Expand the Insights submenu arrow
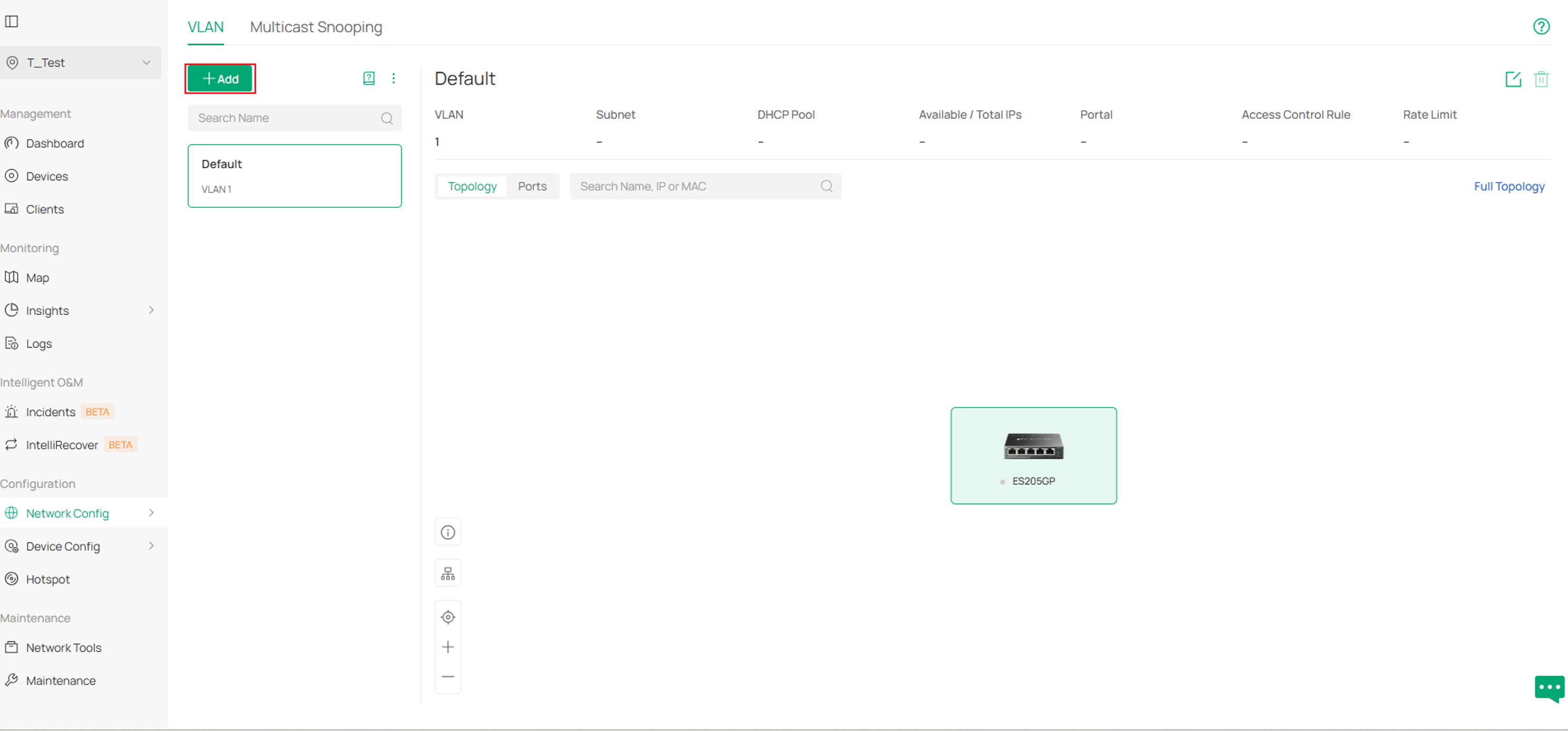1568x731 pixels. click(x=152, y=310)
